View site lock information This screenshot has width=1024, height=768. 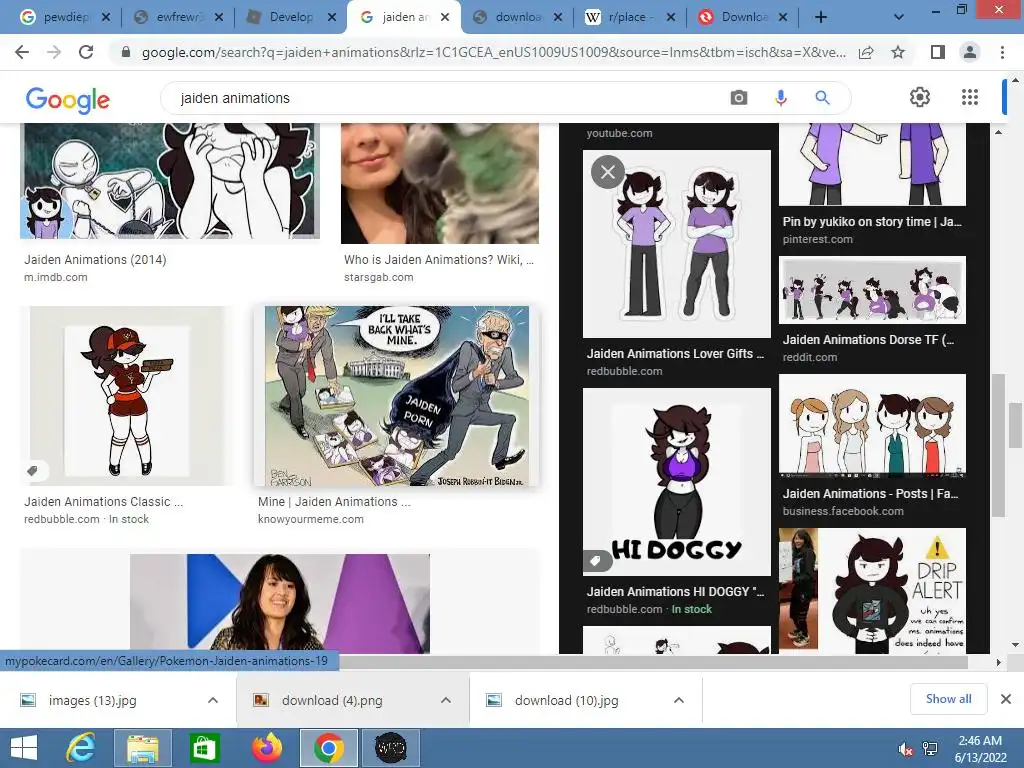point(126,52)
